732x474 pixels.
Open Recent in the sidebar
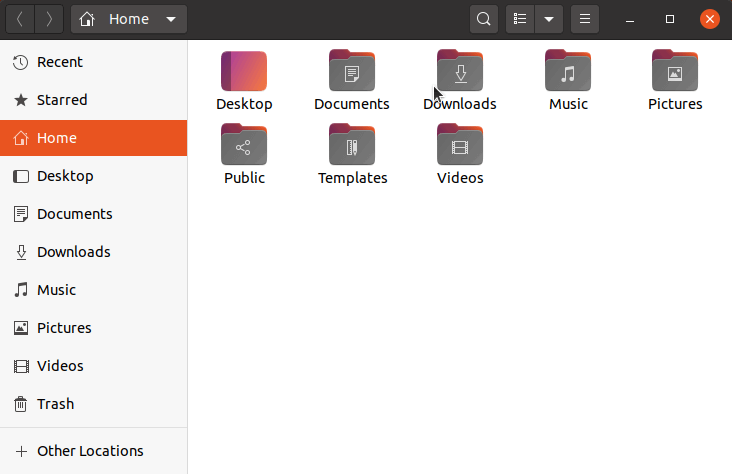(x=93, y=62)
